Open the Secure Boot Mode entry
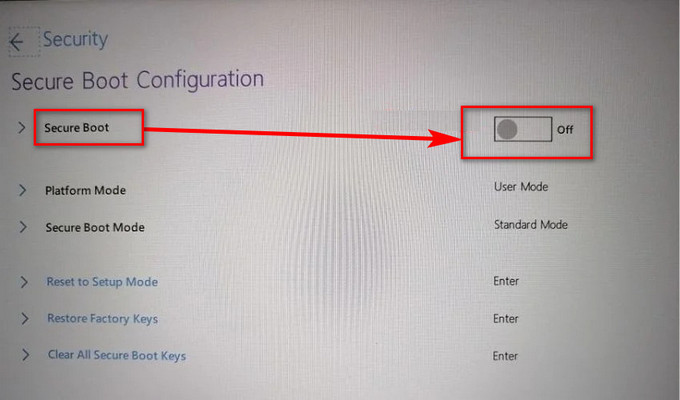The width and height of the screenshot is (680, 400). [x=95, y=227]
